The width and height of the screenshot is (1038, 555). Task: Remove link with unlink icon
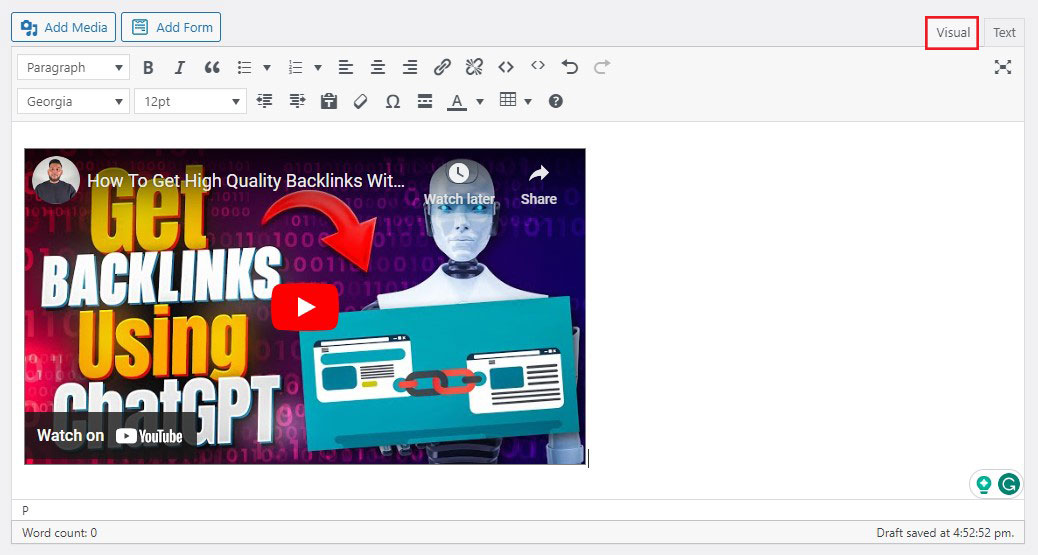point(474,67)
